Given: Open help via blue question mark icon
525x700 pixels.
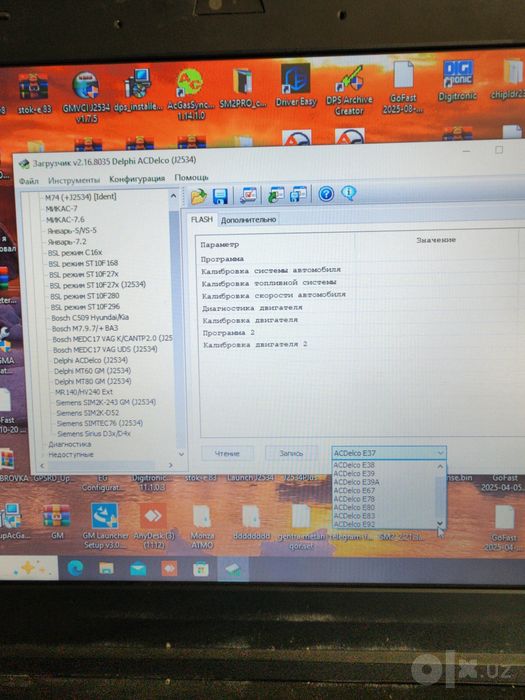Looking at the screenshot, I should (326, 194).
